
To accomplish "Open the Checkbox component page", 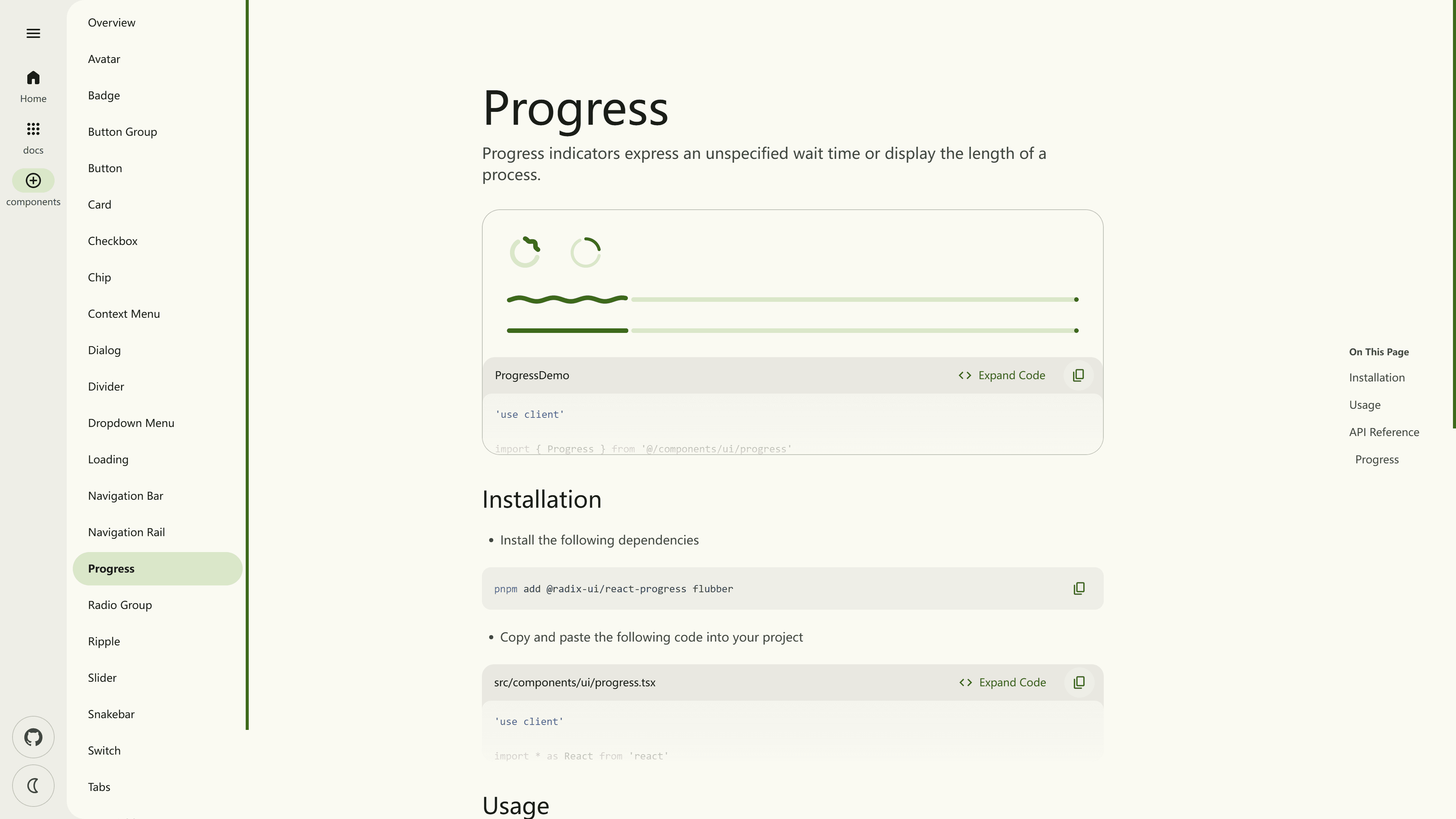I will (113, 241).
